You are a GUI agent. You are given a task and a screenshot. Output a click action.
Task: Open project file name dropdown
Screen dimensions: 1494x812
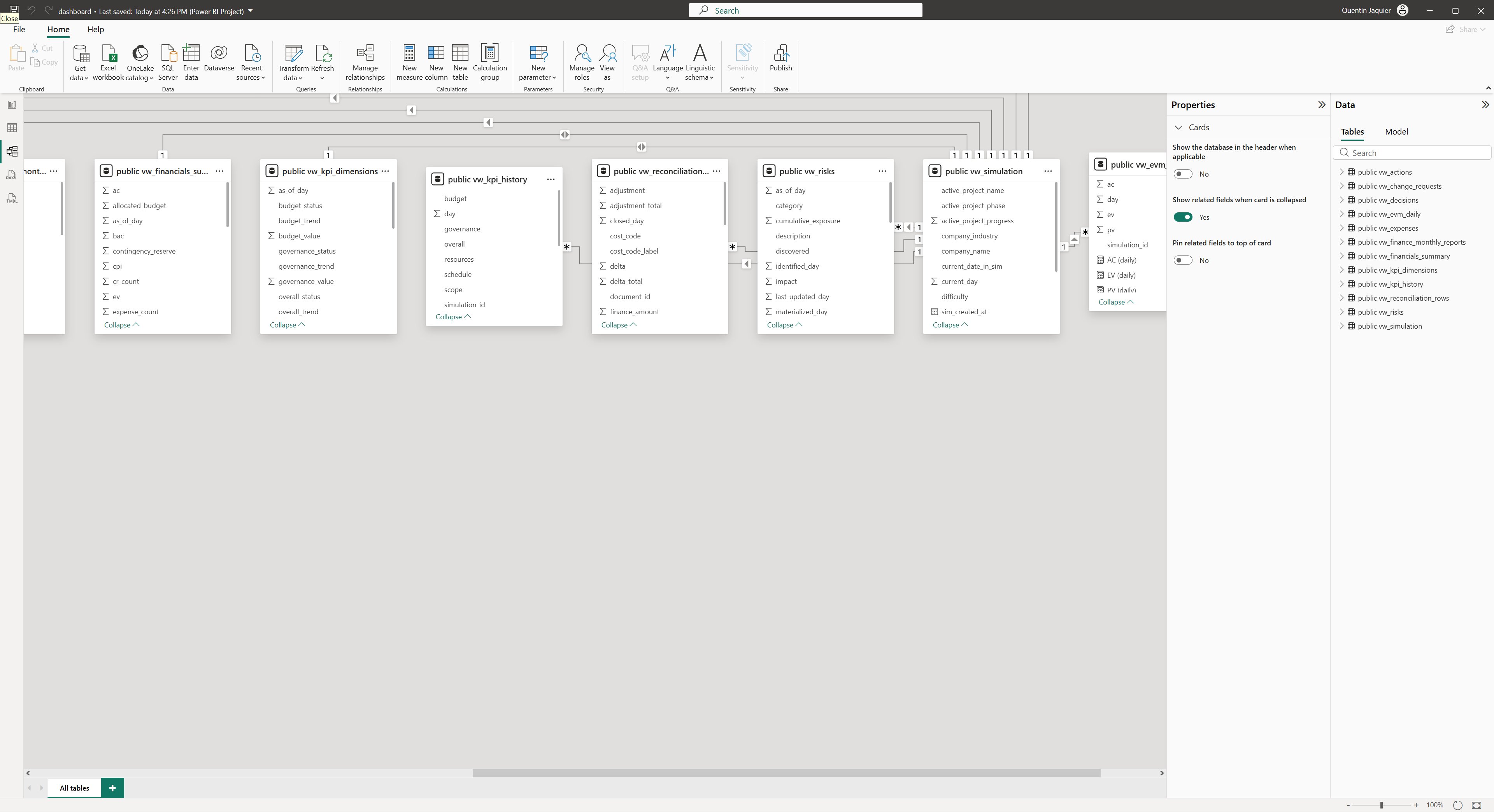pyautogui.click(x=250, y=11)
